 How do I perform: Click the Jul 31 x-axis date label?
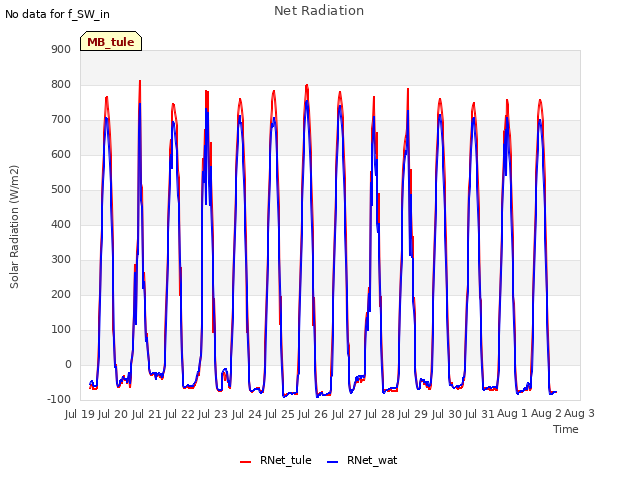[x=480, y=414]
